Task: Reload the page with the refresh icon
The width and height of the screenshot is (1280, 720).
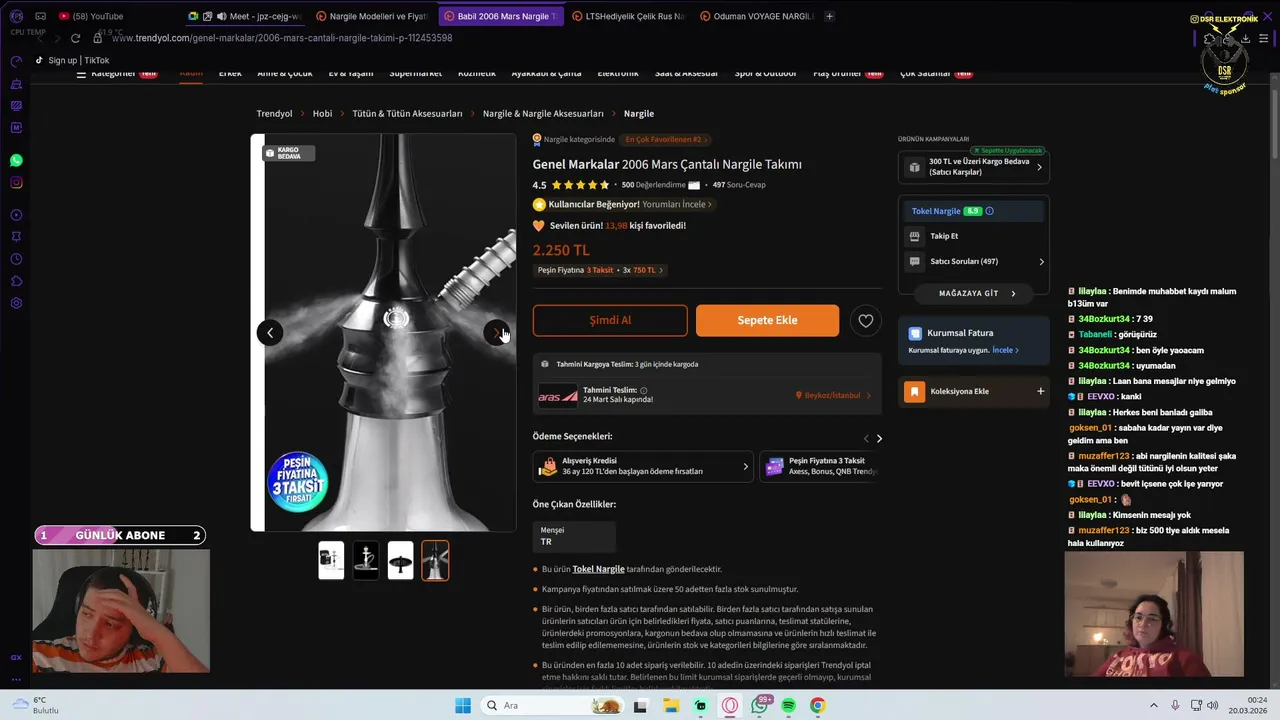Action: 75,38
